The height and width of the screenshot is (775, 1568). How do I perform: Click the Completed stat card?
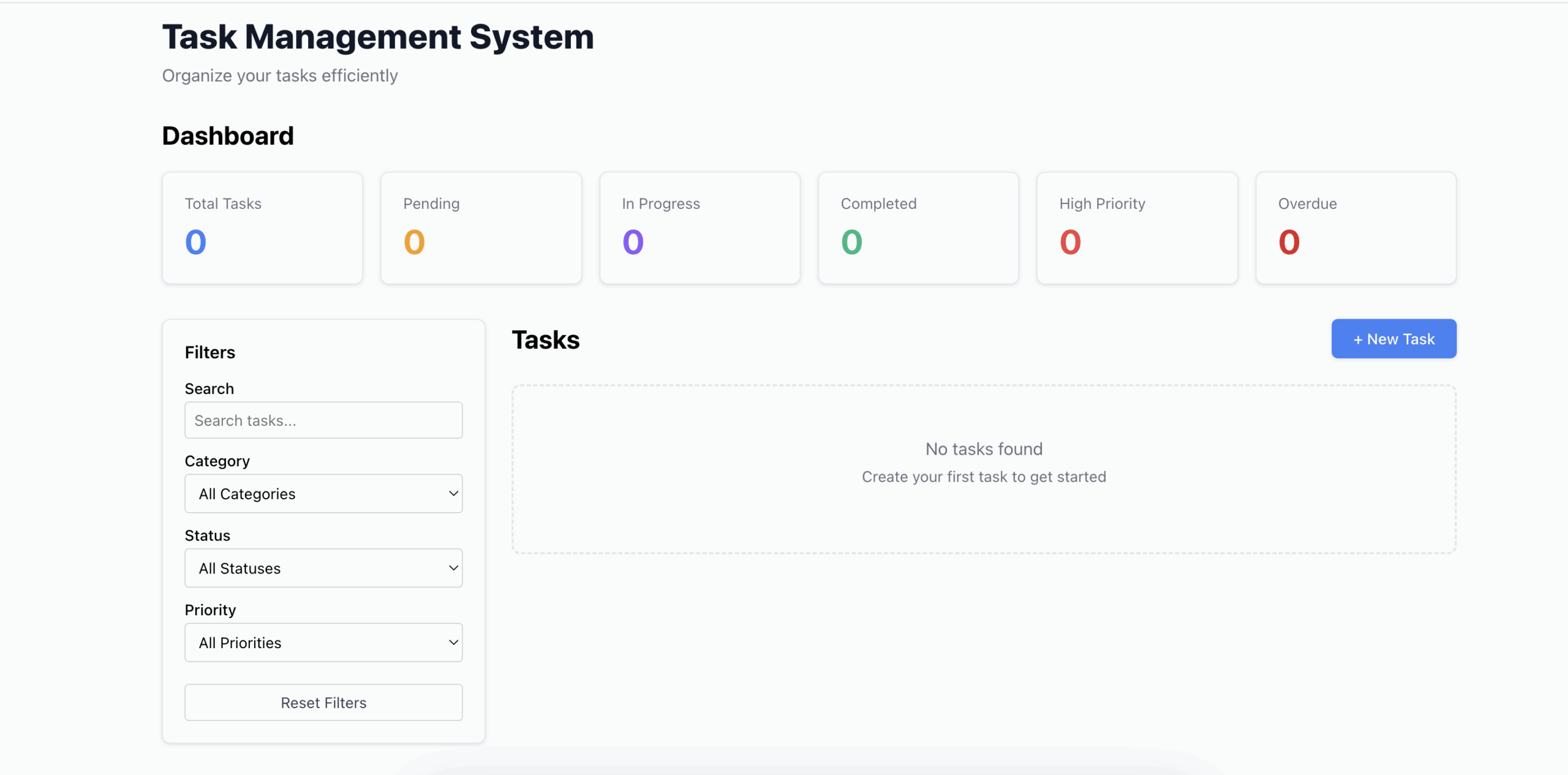[918, 228]
